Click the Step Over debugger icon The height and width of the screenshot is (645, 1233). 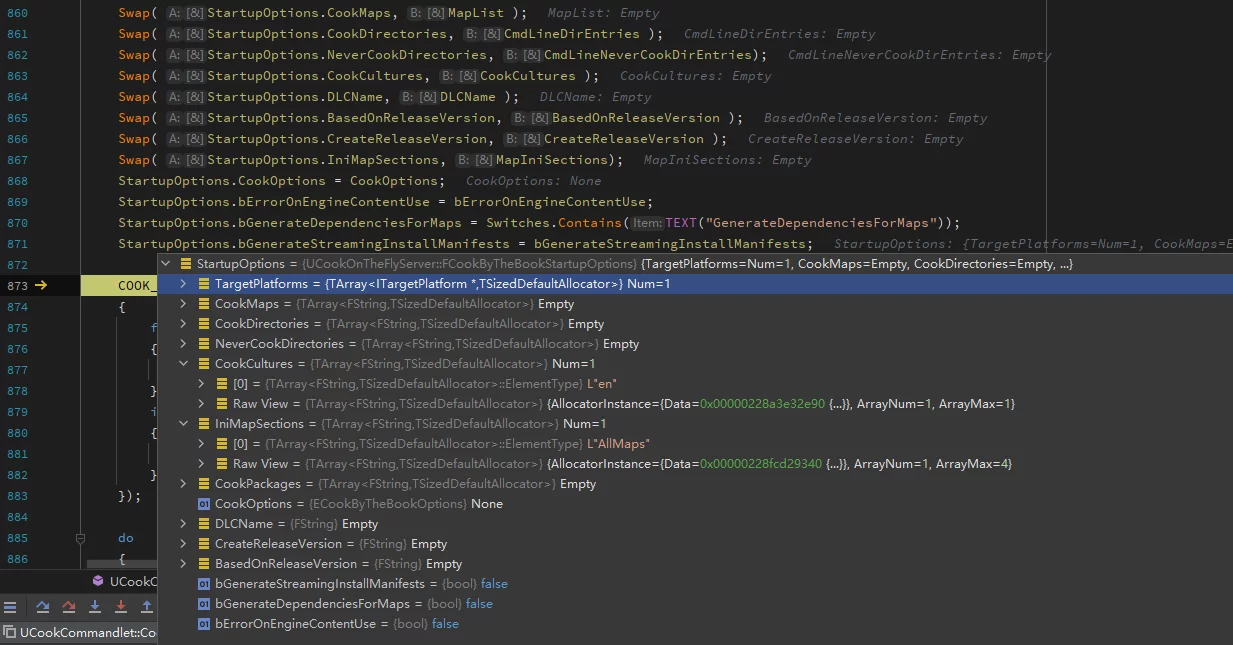point(43,607)
